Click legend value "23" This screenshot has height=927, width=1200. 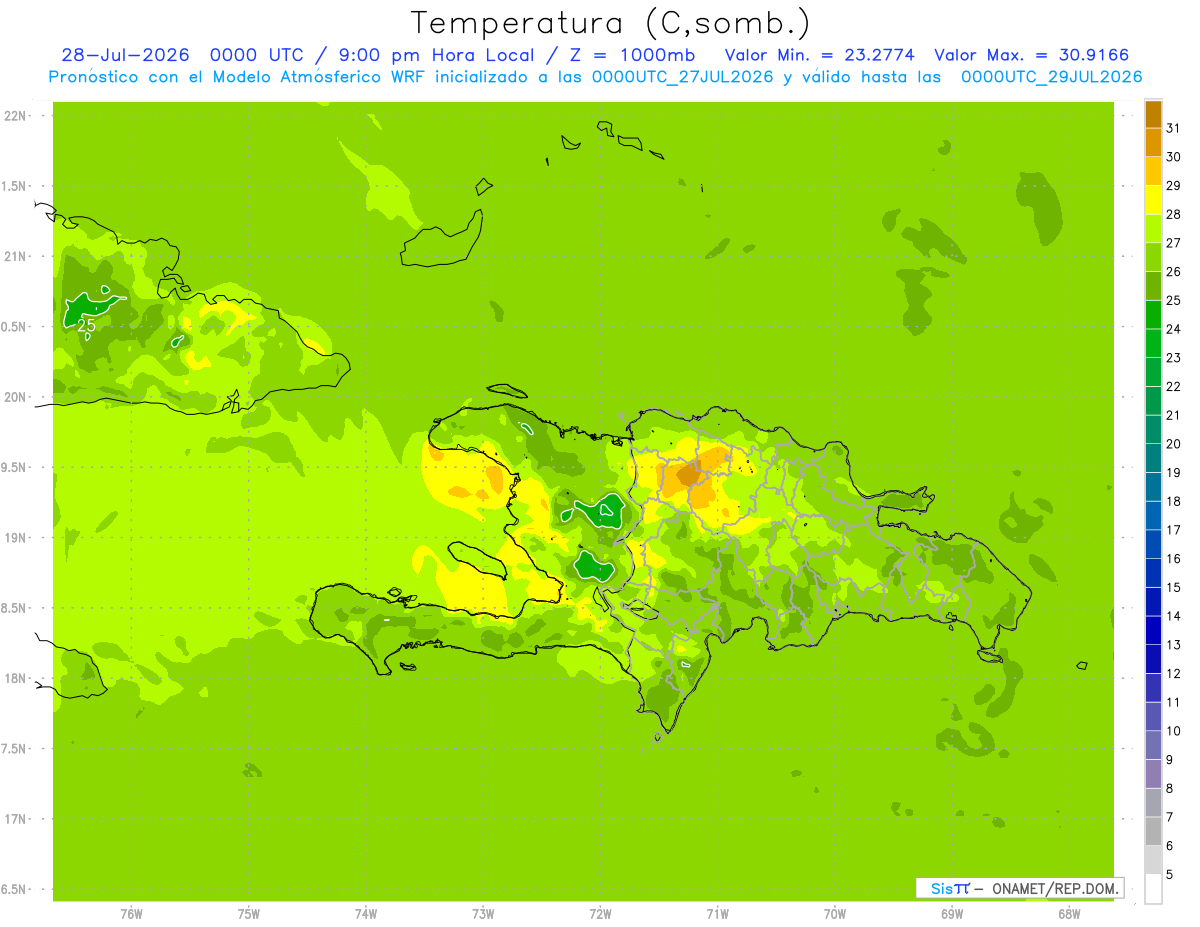(1173, 358)
